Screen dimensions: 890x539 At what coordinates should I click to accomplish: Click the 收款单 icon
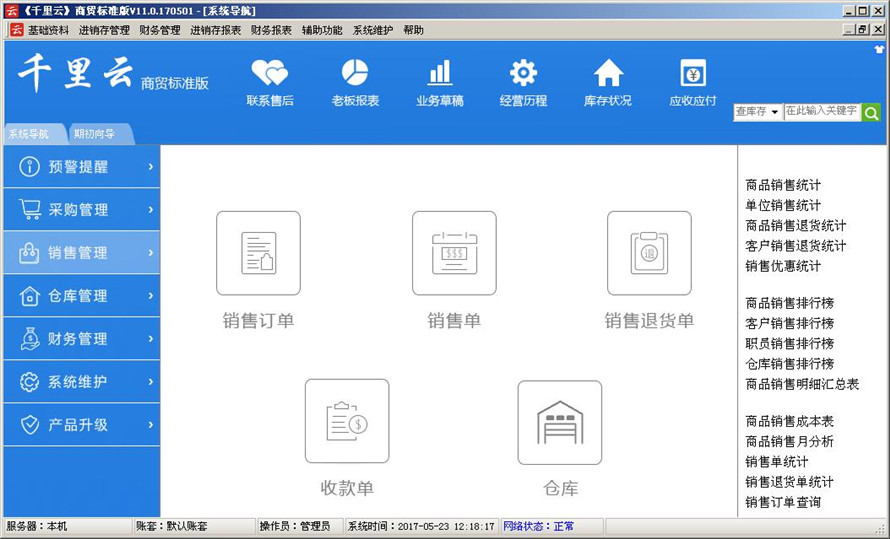pyautogui.click(x=347, y=421)
